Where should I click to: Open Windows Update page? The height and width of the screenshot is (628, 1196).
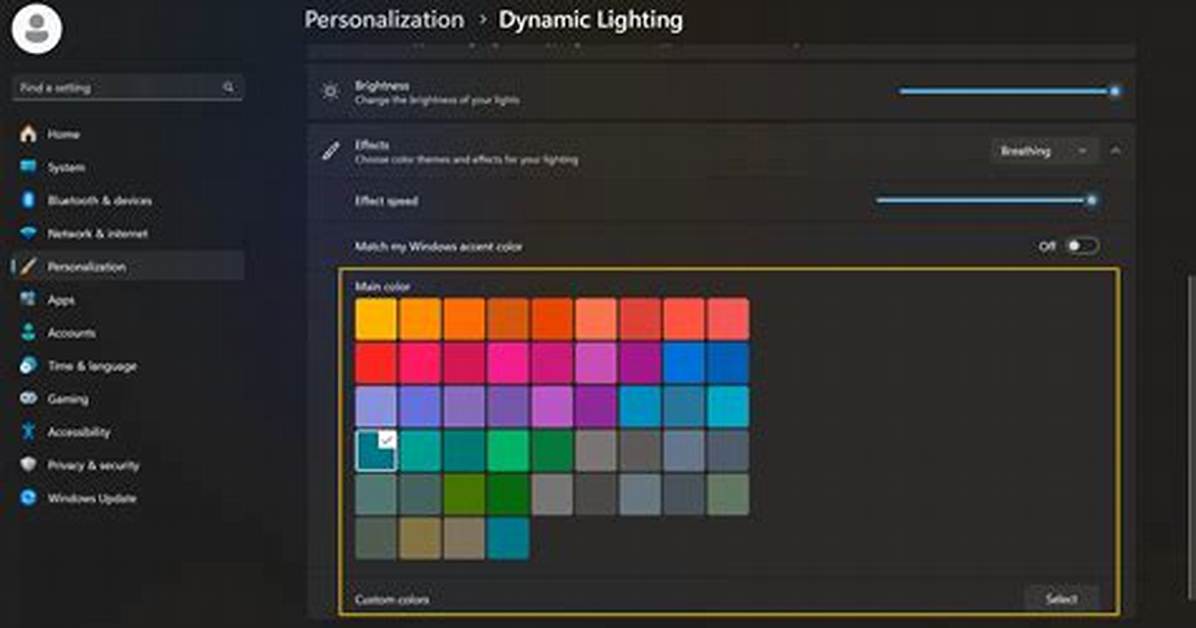coord(127,498)
